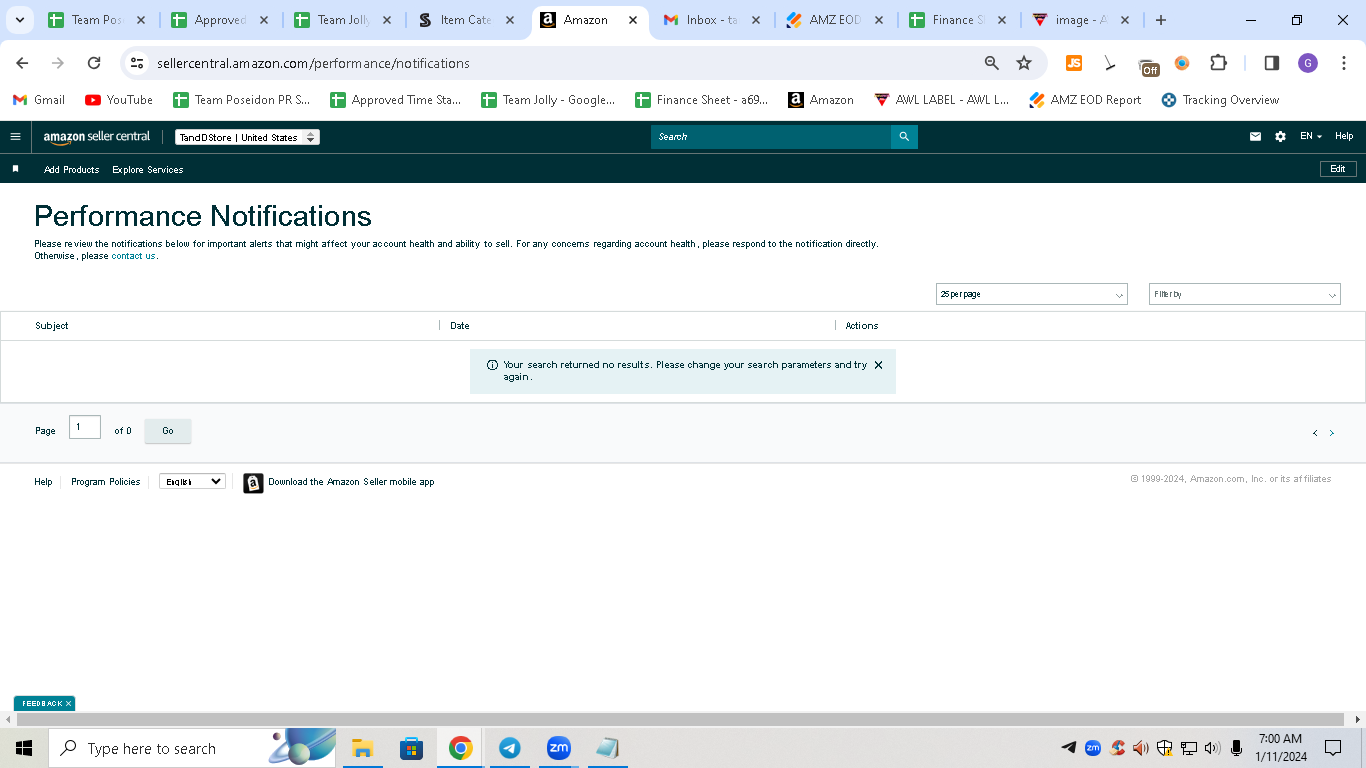The width and height of the screenshot is (1366, 768).
Task: Click the orange JS extension icon
Action: 1074,63
